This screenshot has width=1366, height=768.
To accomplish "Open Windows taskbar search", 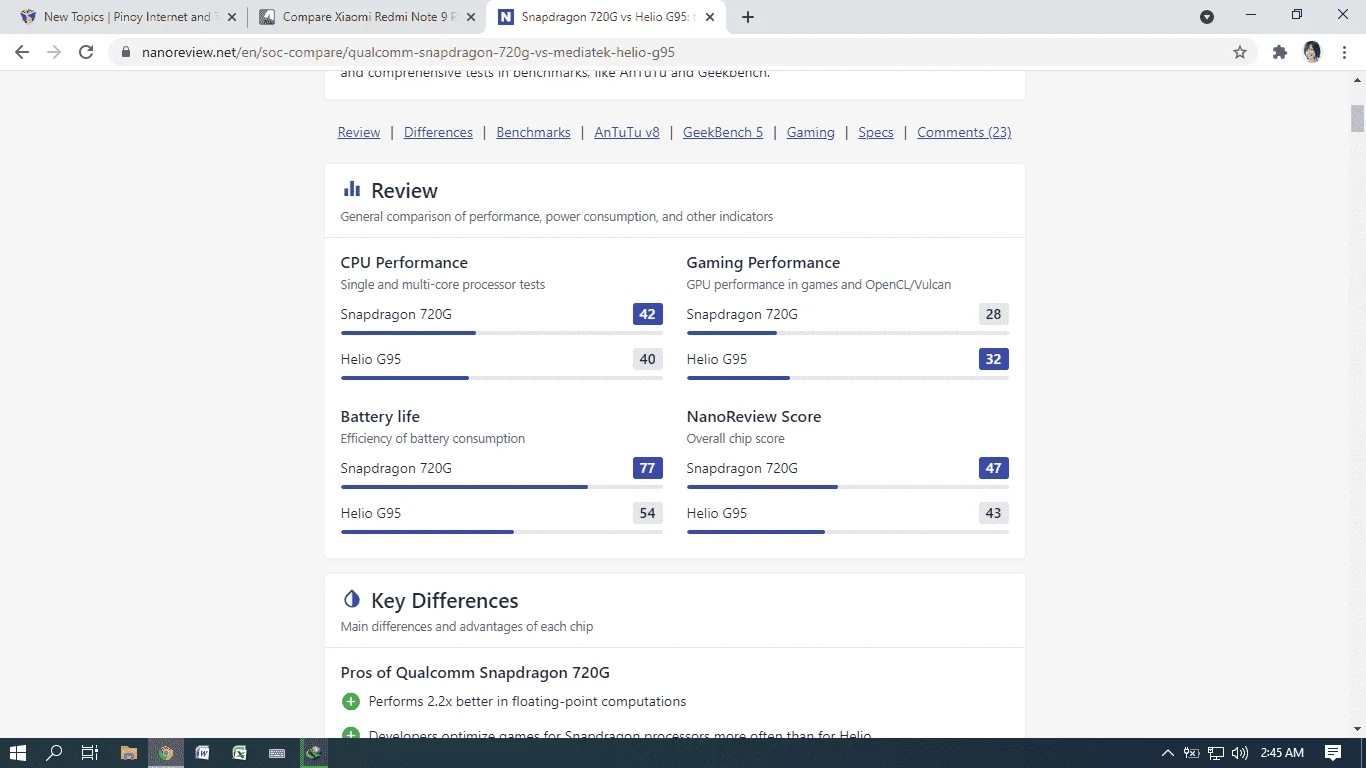I will pyautogui.click(x=55, y=753).
